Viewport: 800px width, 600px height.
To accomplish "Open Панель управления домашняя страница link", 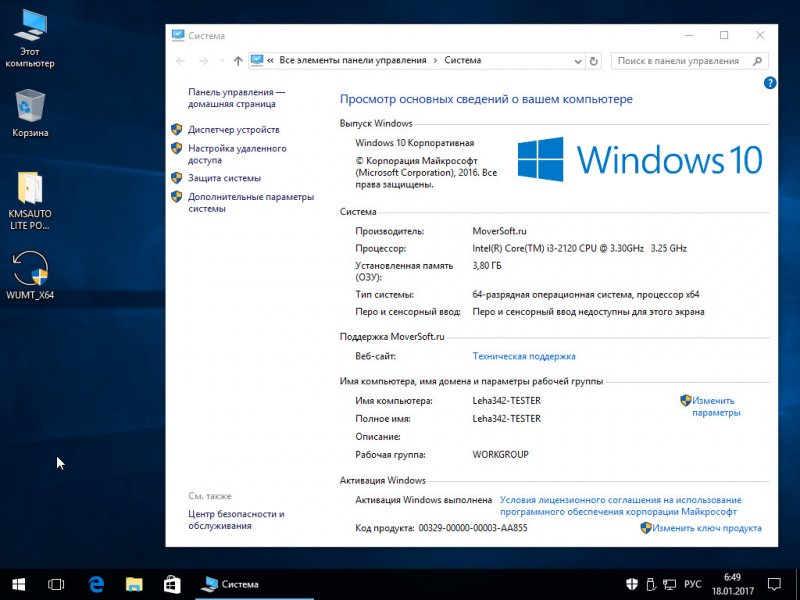I will [x=236, y=97].
